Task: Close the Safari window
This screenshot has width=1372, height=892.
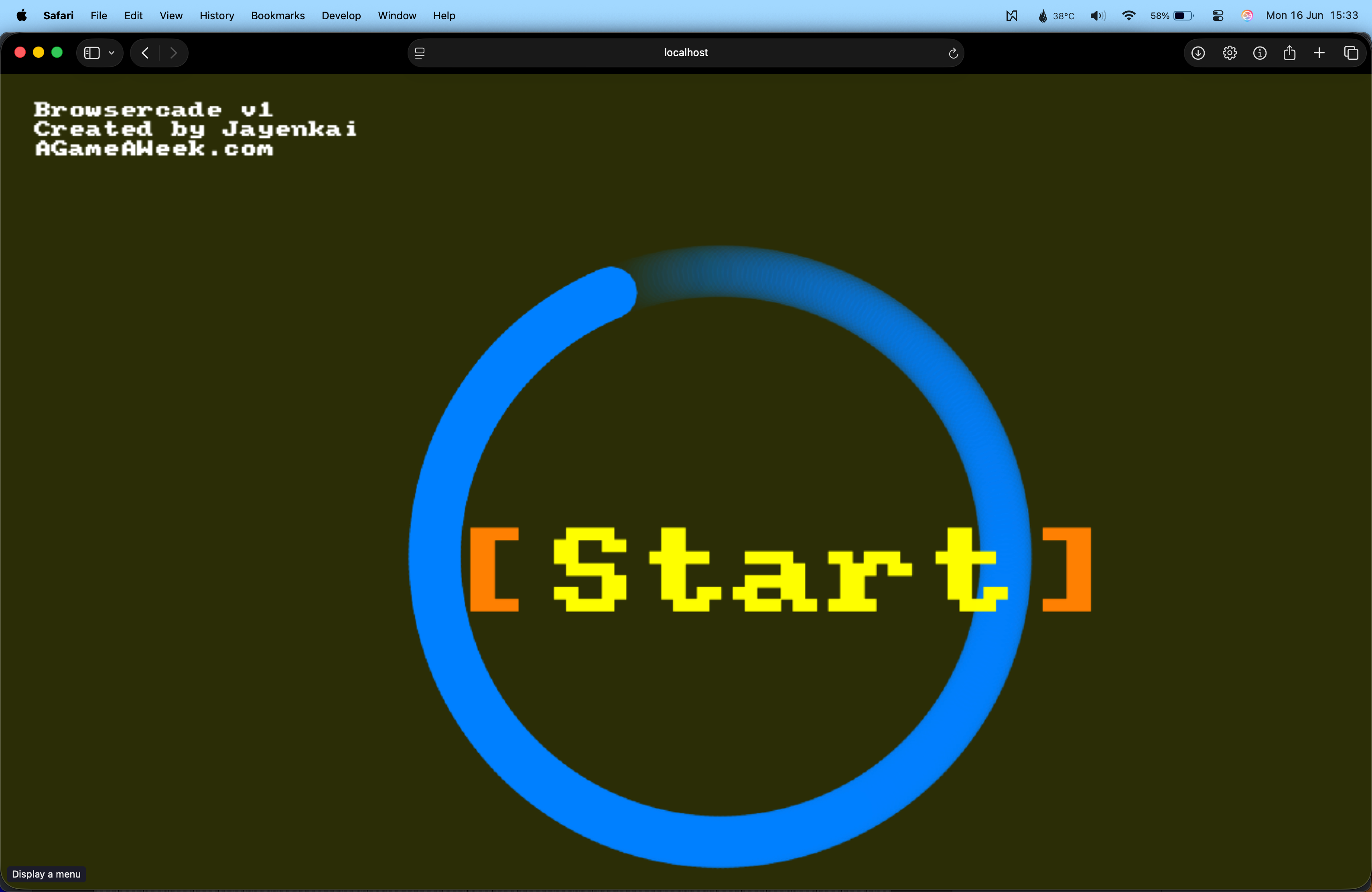Action: coord(20,53)
